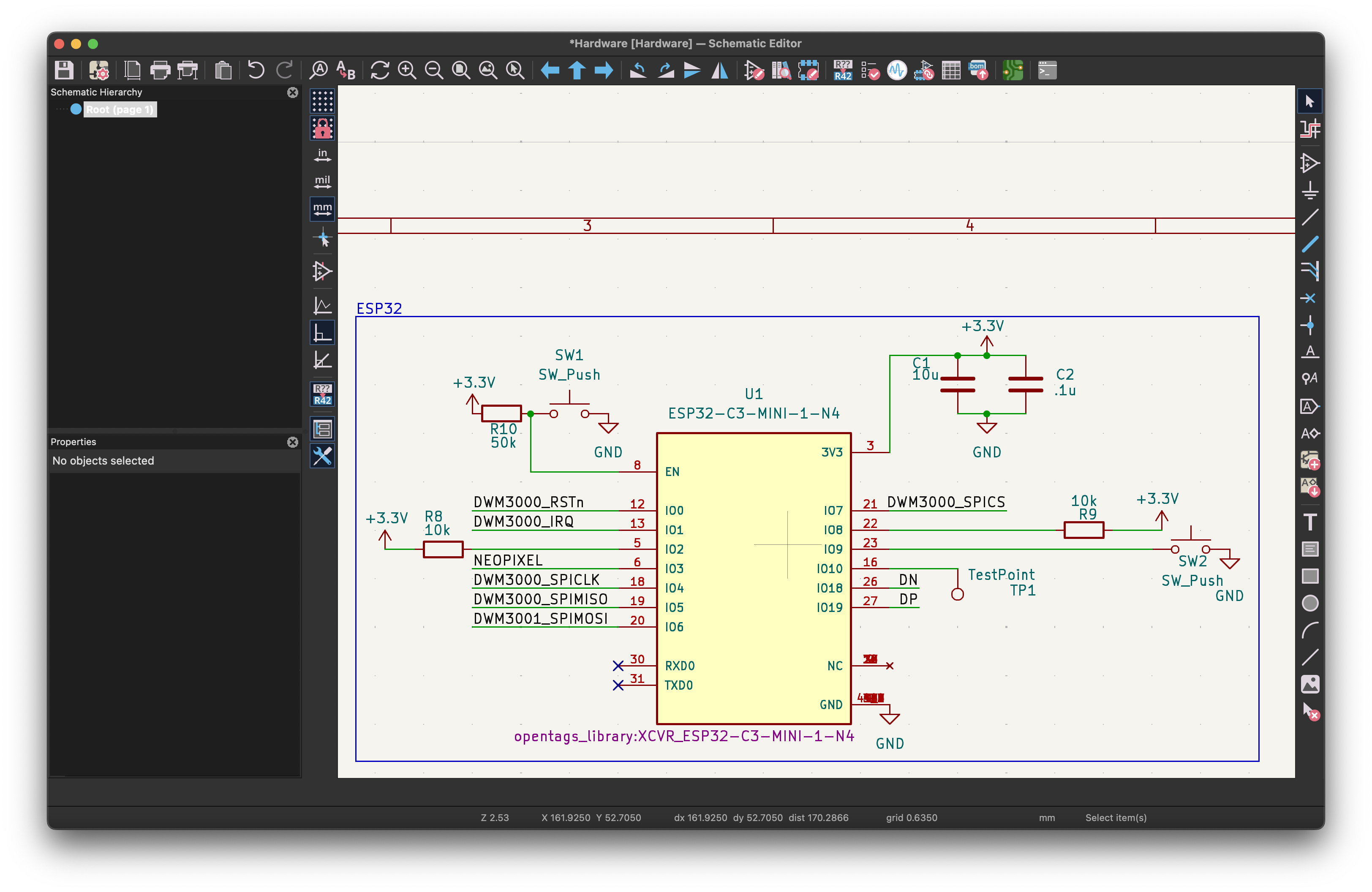Toggle automatic annotation R42 icon in left toolbar
The height and width of the screenshot is (892, 1372).
322,395
